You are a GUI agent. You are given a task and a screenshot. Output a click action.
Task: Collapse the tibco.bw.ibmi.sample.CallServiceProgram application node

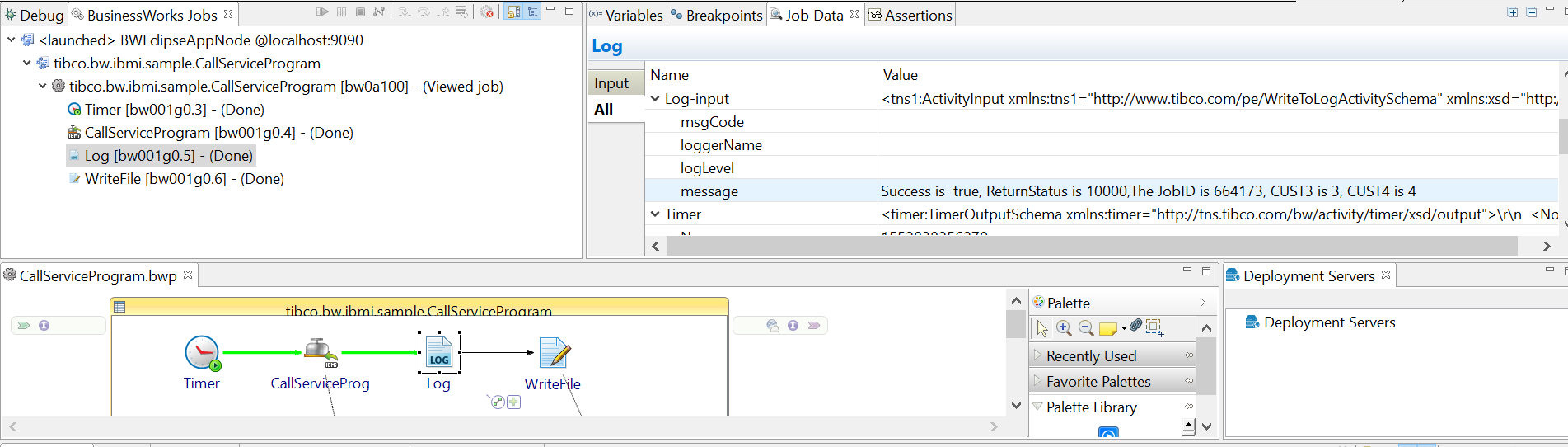point(27,63)
